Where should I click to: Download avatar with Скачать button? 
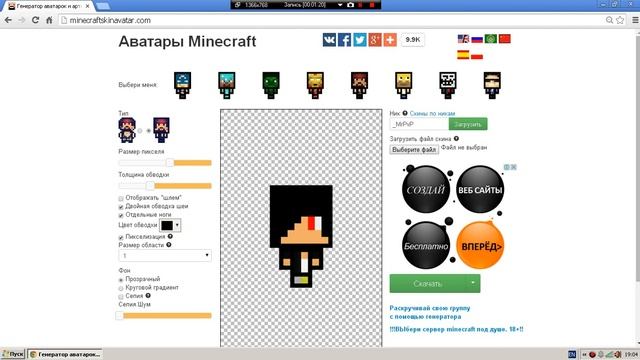tap(428, 283)
